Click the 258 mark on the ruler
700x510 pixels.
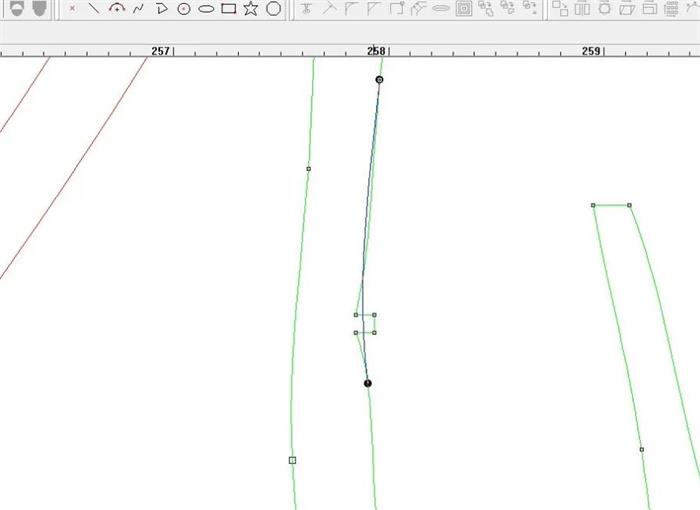coord(376,51)
